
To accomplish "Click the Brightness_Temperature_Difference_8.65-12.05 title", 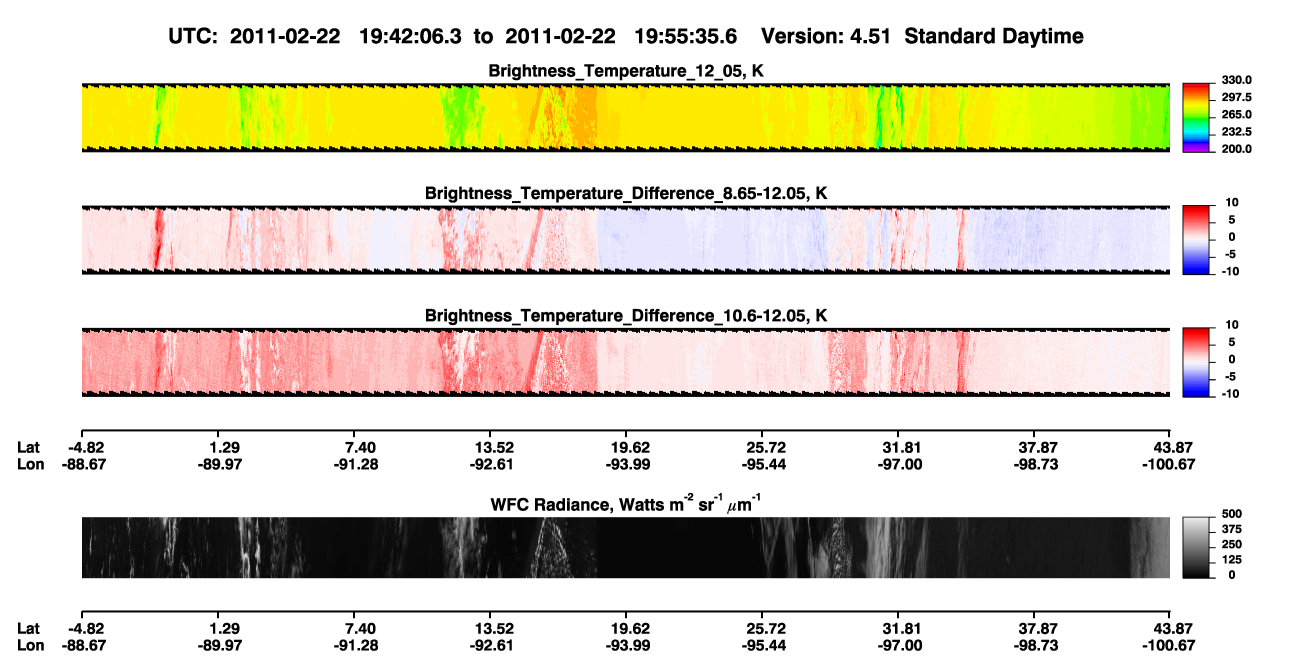I will click(626, 193).
